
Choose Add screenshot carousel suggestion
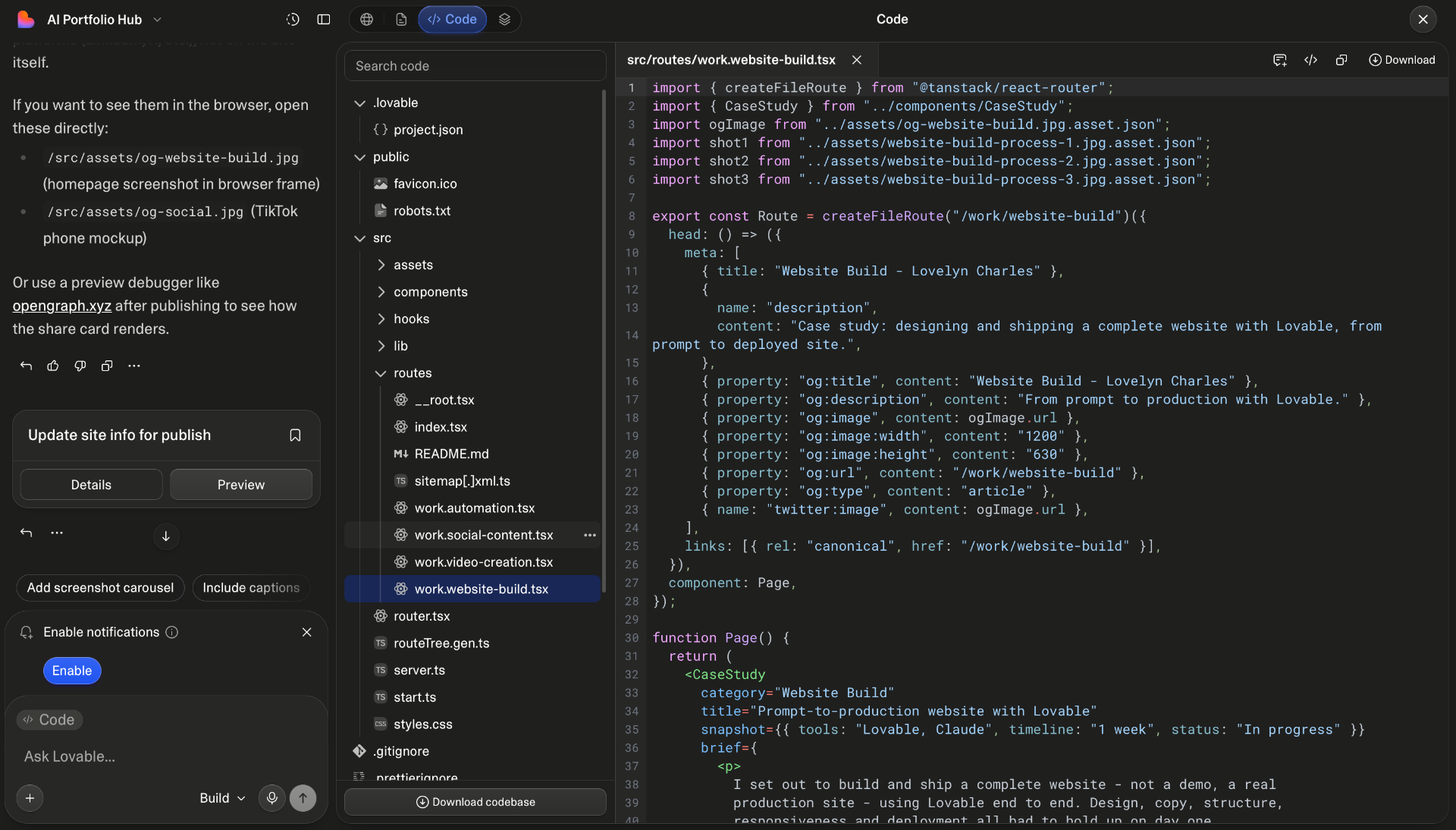point(100,588)
